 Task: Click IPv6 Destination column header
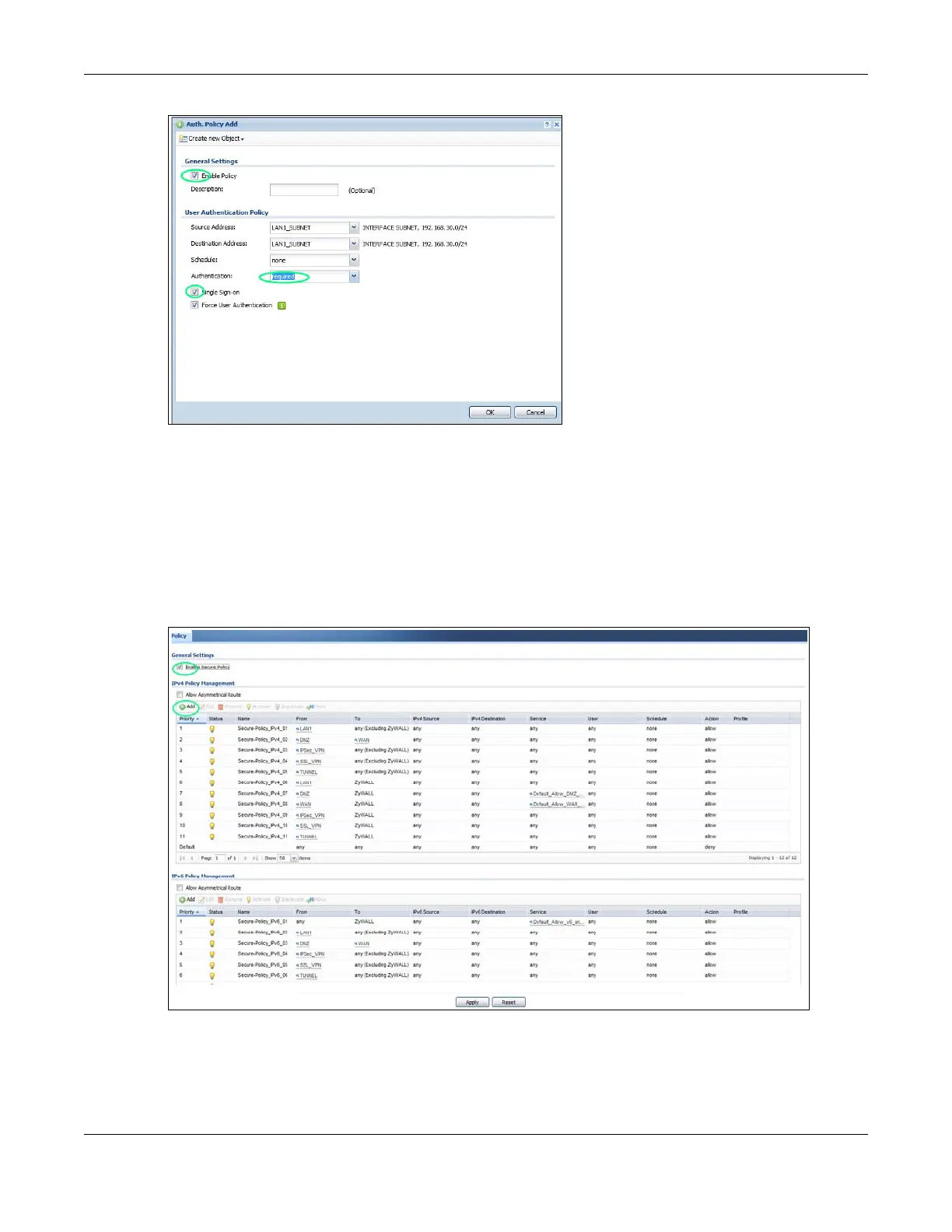[498, 912]
